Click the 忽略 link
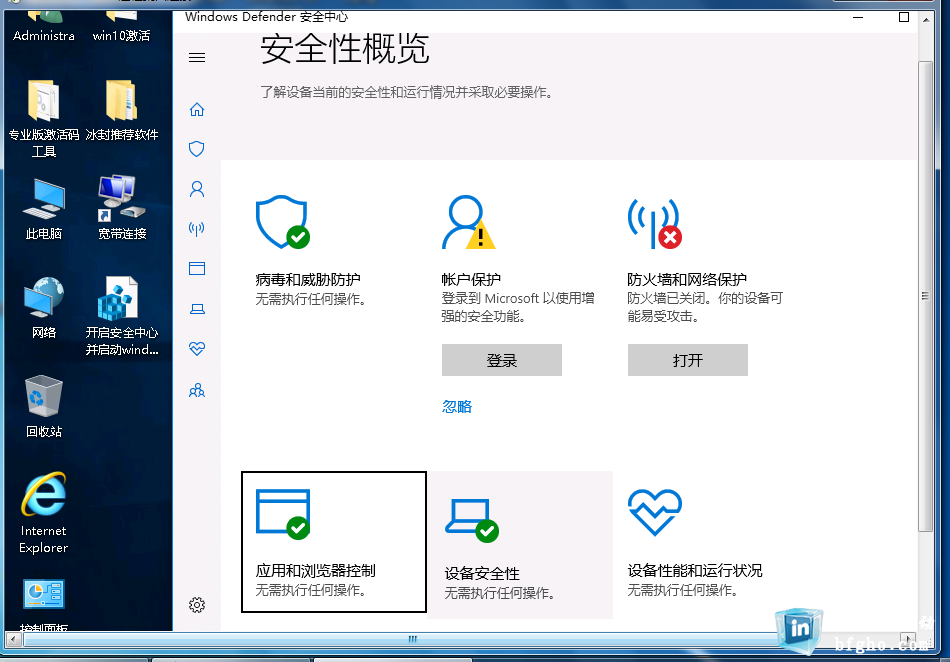 click(x=457, y=406)
